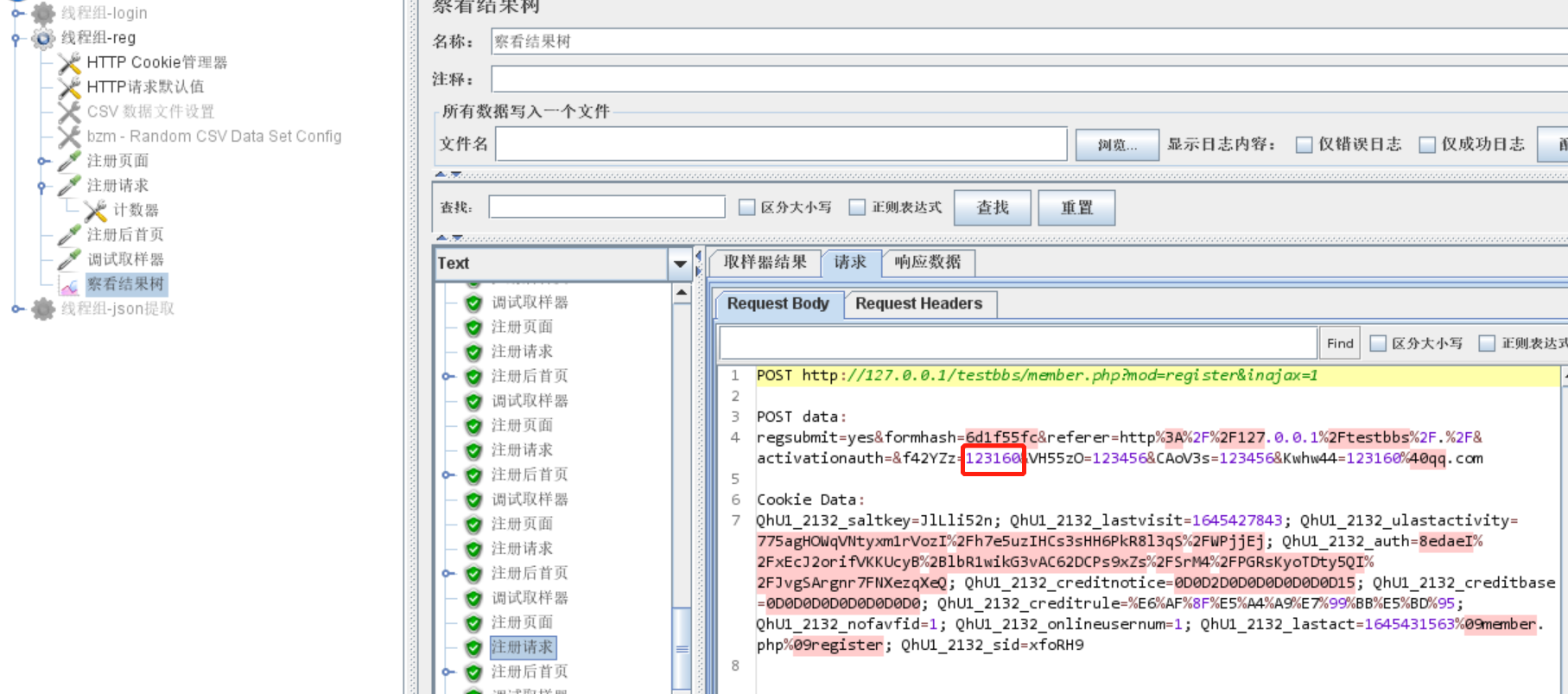The height and width of the screenshot is (694, 1568).
Task: Click the 查找 search text field
Action: click(606, 207)
